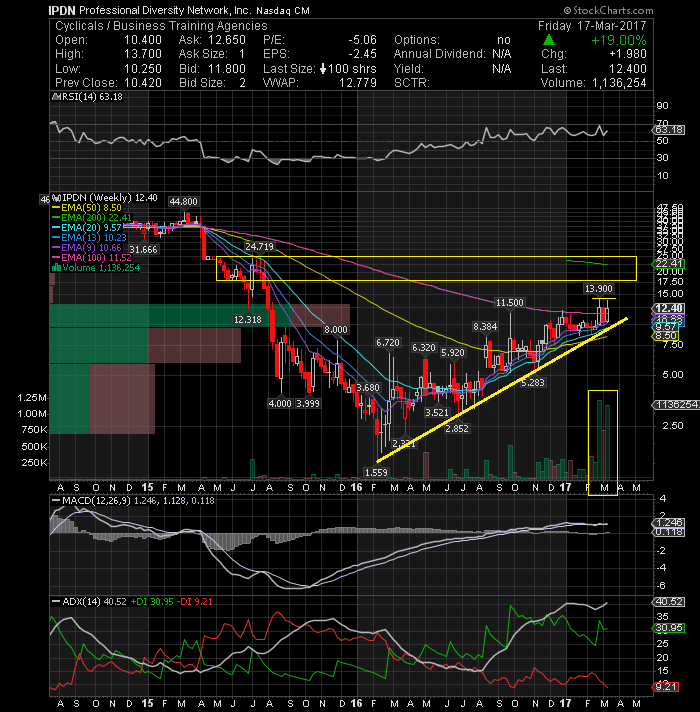Click the 8.384 price label
This screenshot has width=700, height=712.
click(x=485, y=326)
